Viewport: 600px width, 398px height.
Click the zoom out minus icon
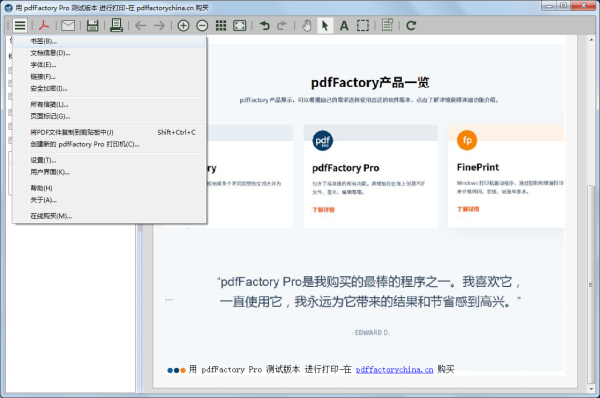tap(202, 26)
